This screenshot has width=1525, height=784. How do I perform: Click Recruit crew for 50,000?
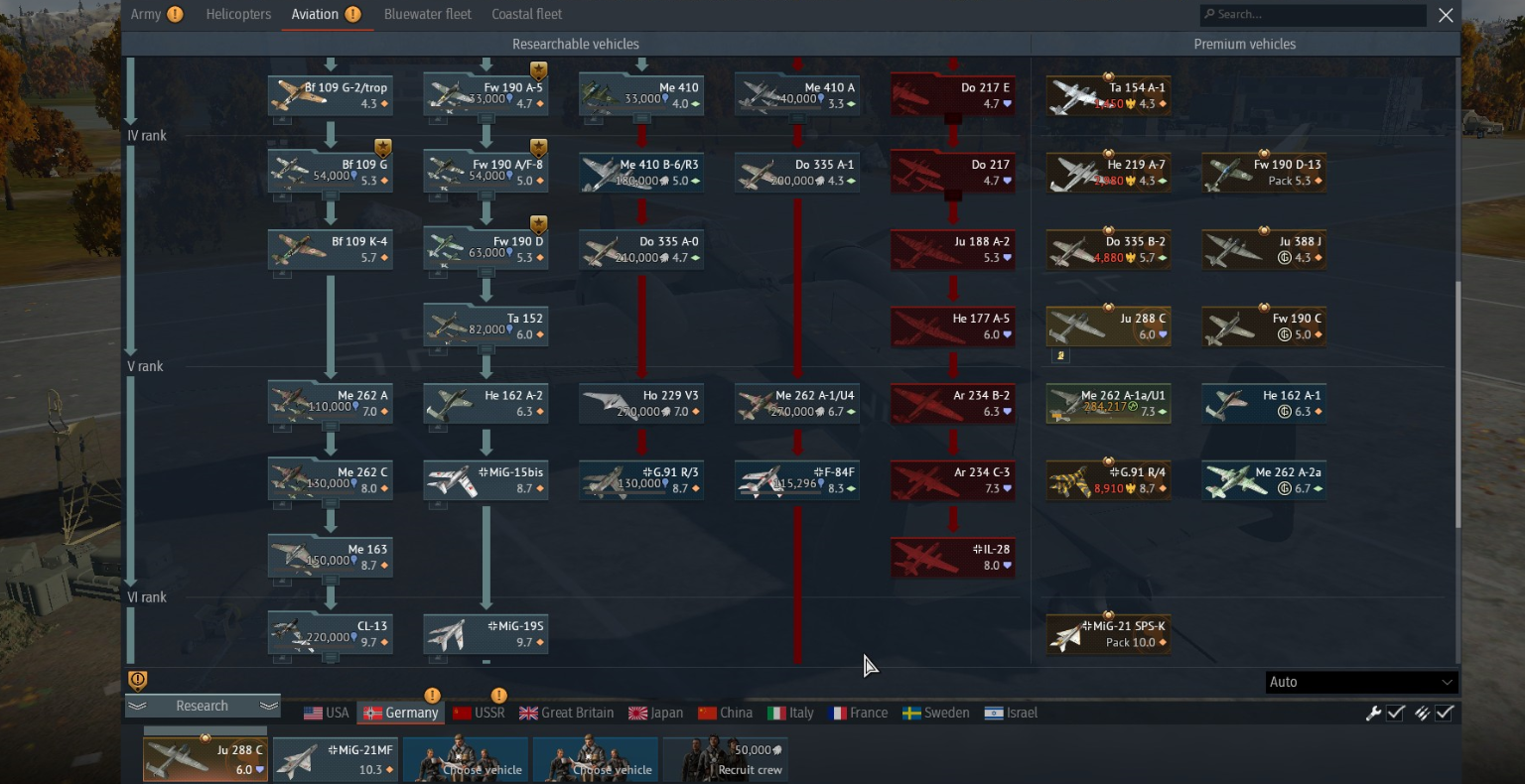[x=726, y=759]
